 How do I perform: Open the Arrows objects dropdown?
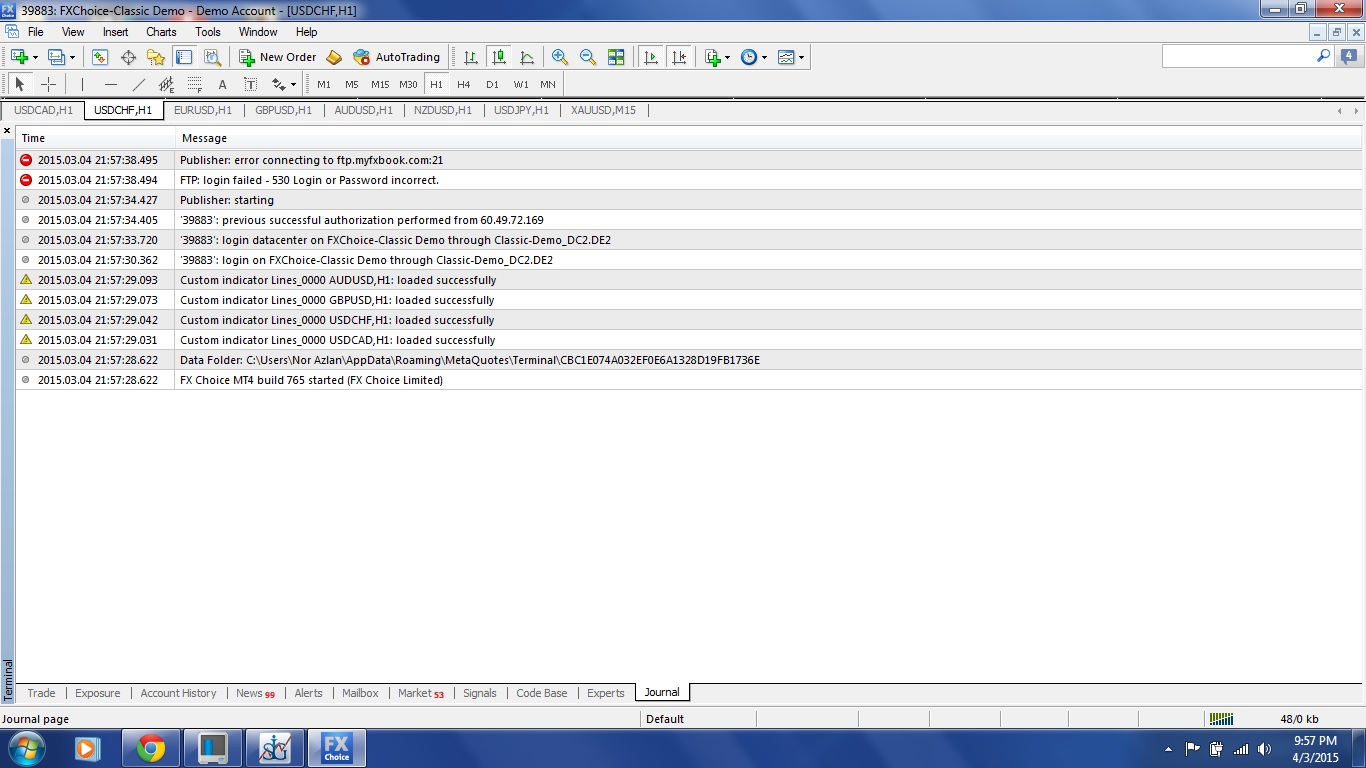pyautogui.click(x=284, y=84)
